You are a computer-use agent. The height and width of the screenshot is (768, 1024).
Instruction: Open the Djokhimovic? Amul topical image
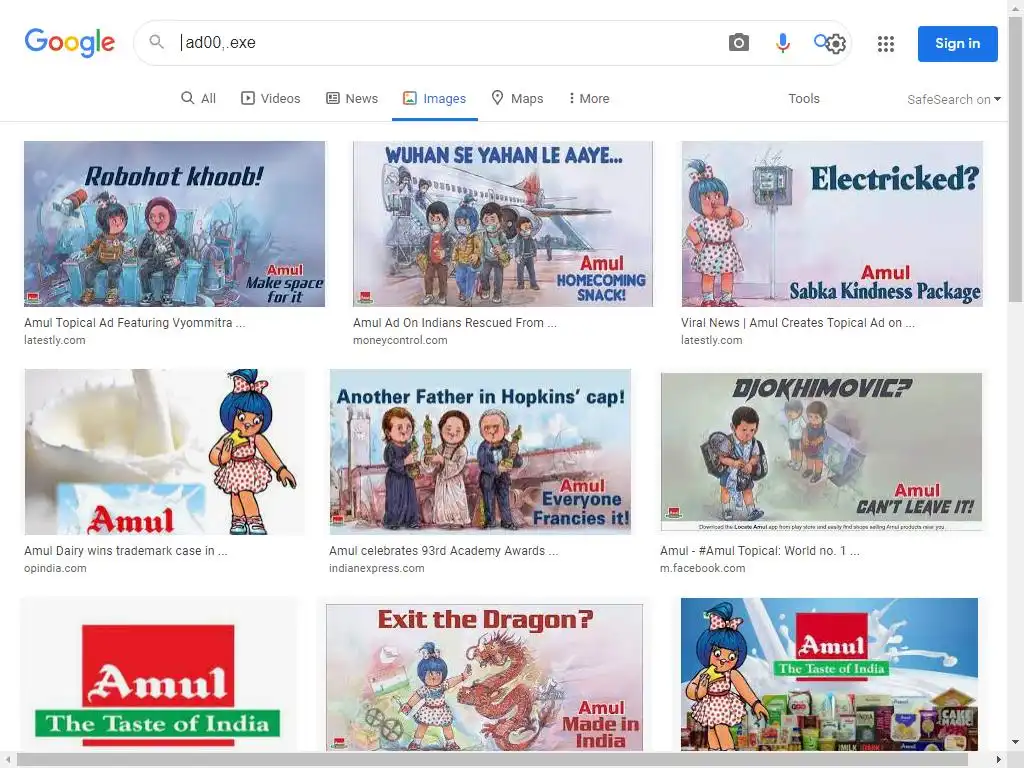pos(821,452)
